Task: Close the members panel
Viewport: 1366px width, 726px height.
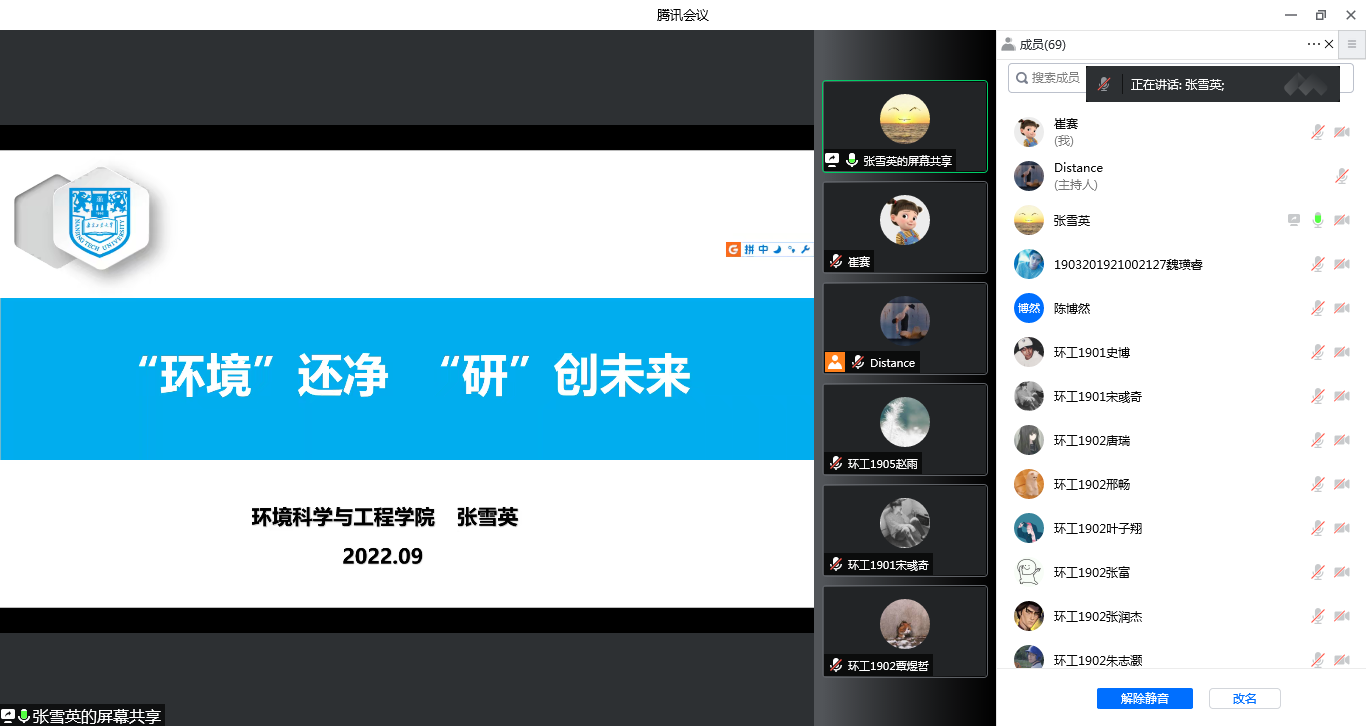Action: tap(1329, 44)
